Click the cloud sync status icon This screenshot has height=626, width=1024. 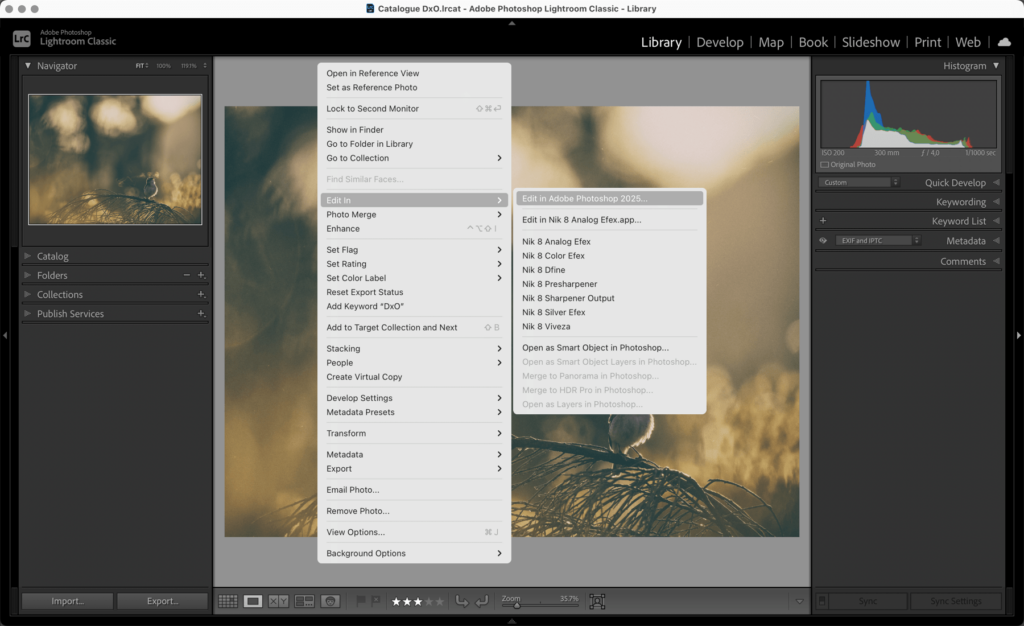[1004, 42]
